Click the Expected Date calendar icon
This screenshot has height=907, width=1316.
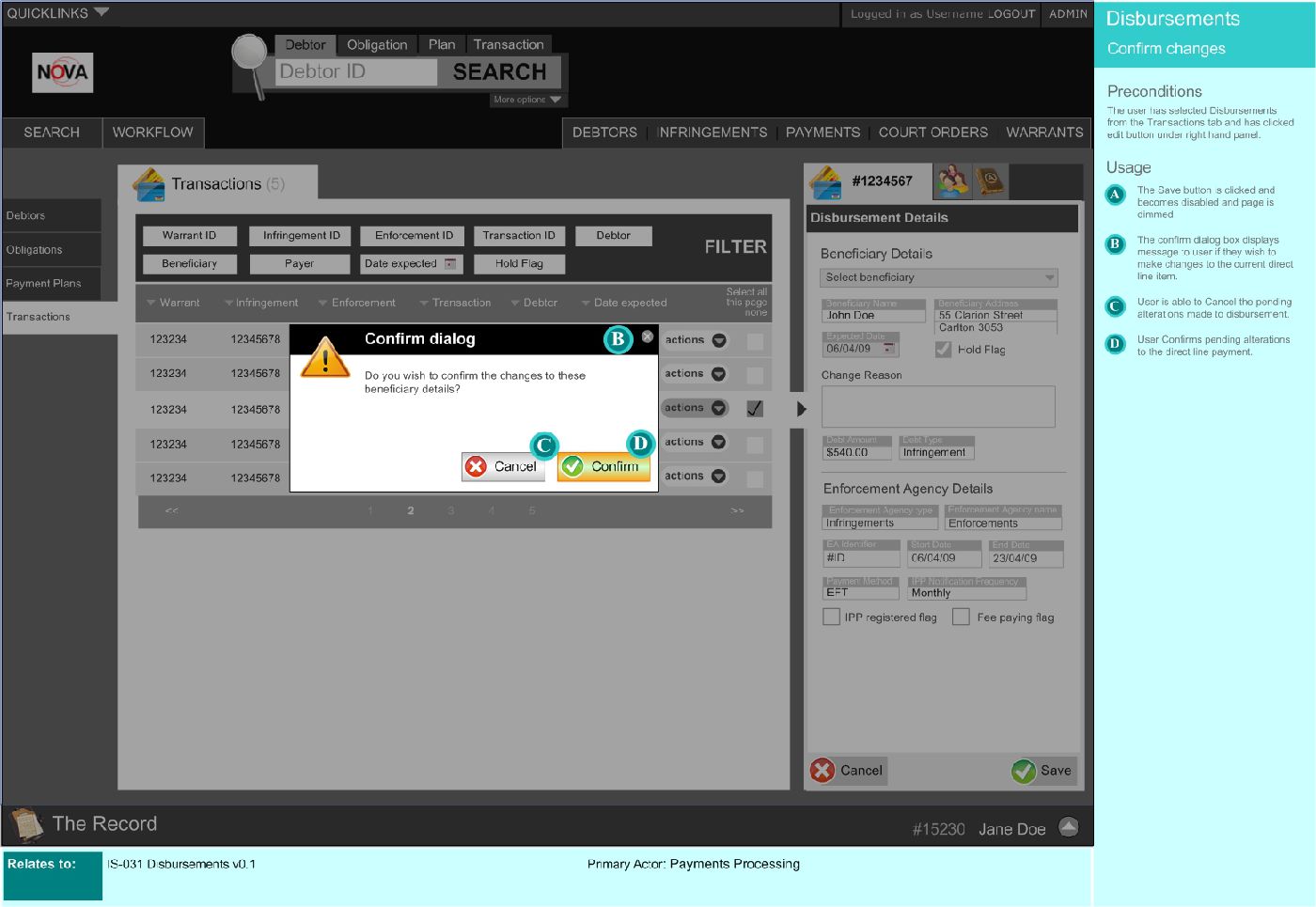(888, 349)
